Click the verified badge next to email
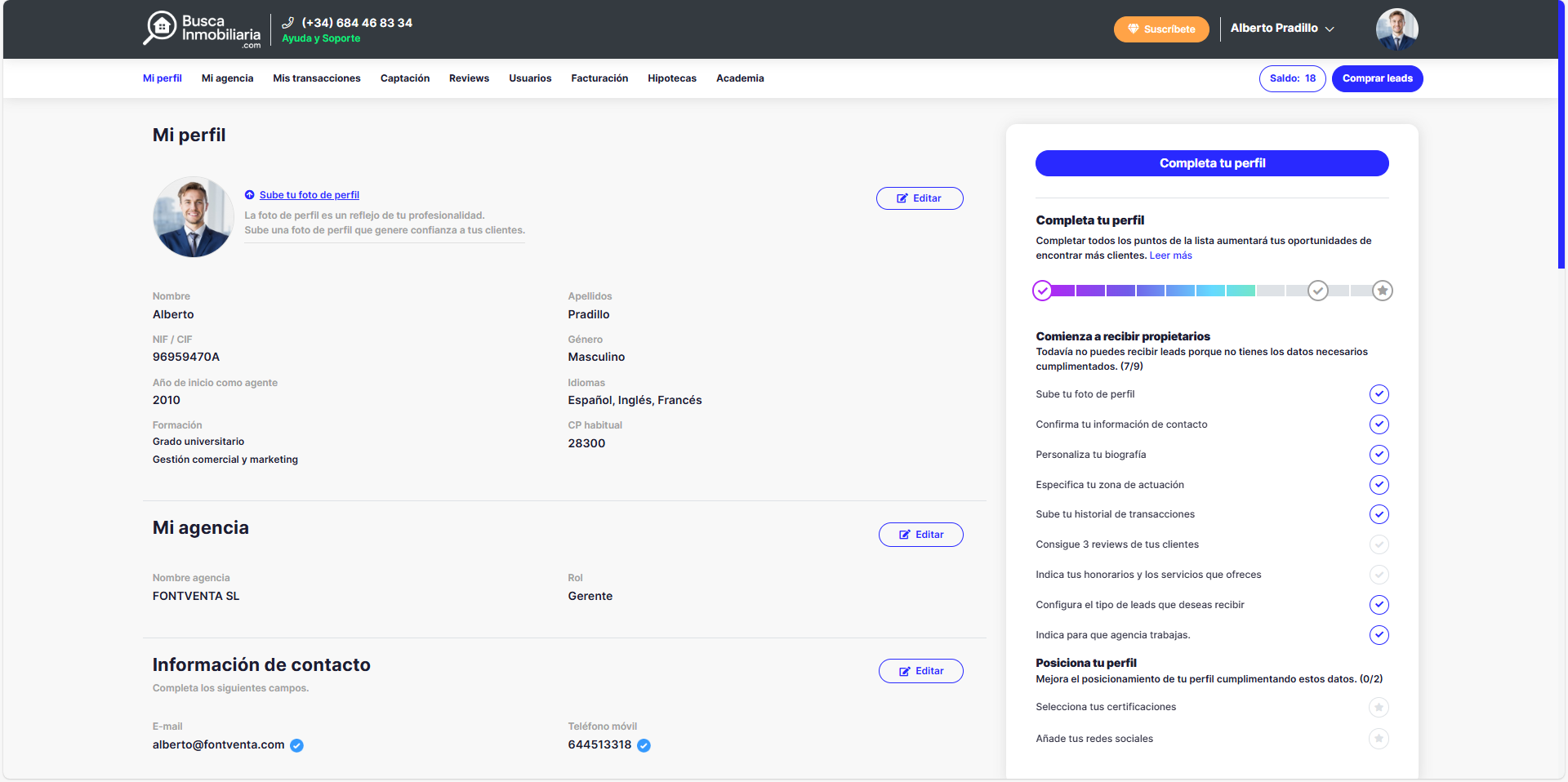This screenshot has height=782, width=1568. [297, 745]
